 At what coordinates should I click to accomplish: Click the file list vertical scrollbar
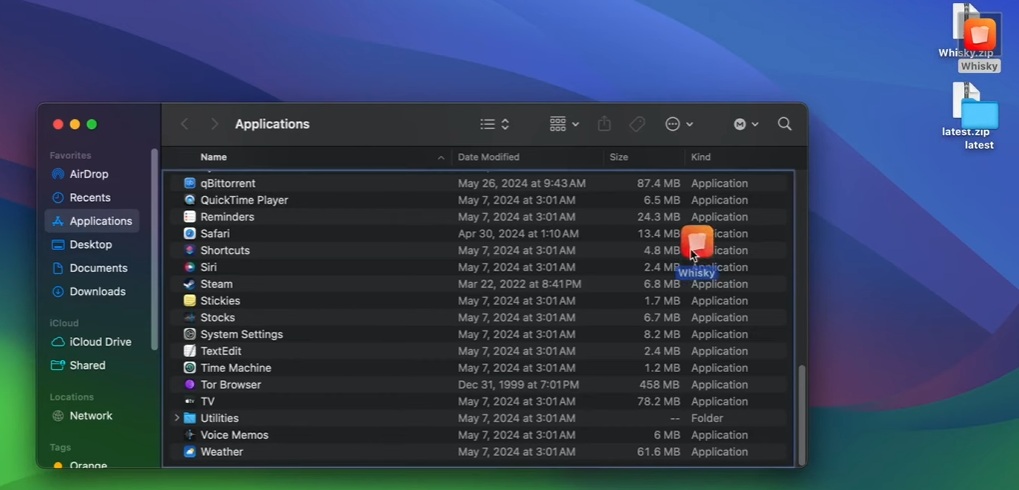[x=800, y=410]
